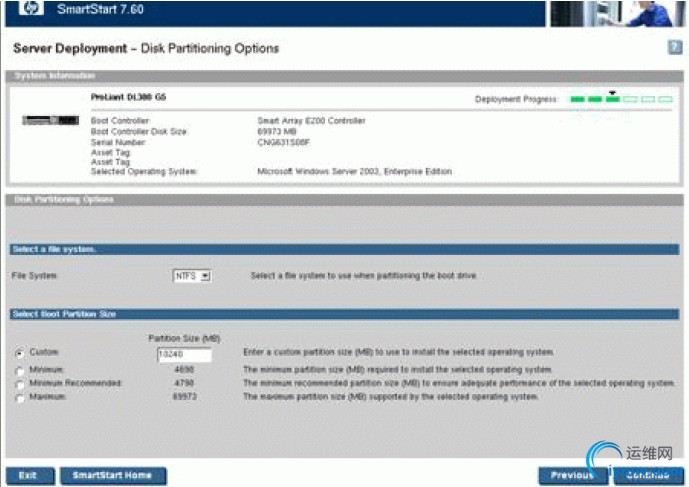Screen dimensions: 689x487
Task: Click the custom partition size input field
Action: click(184, 354)
